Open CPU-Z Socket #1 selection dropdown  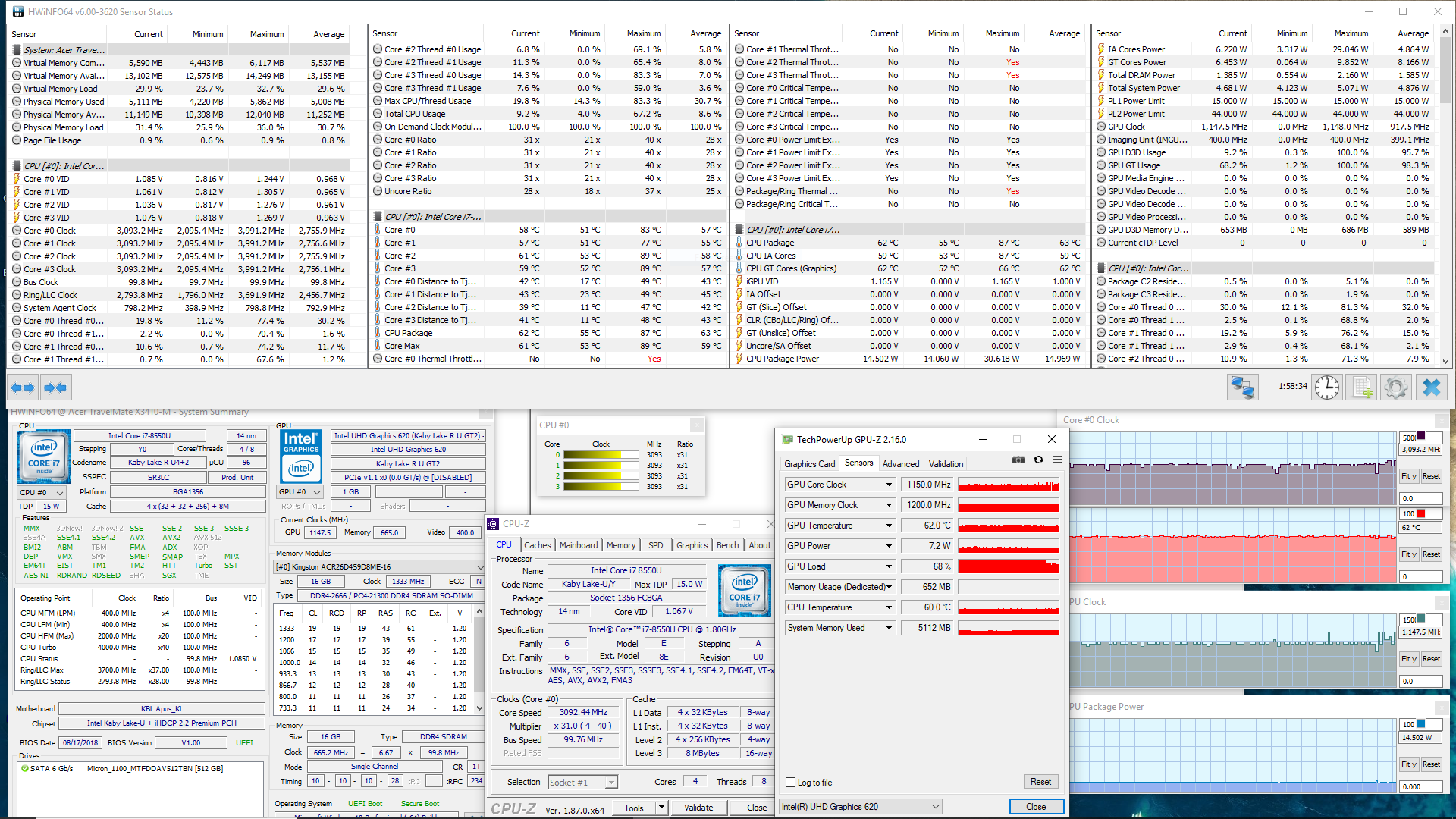[x=582, y=783]
